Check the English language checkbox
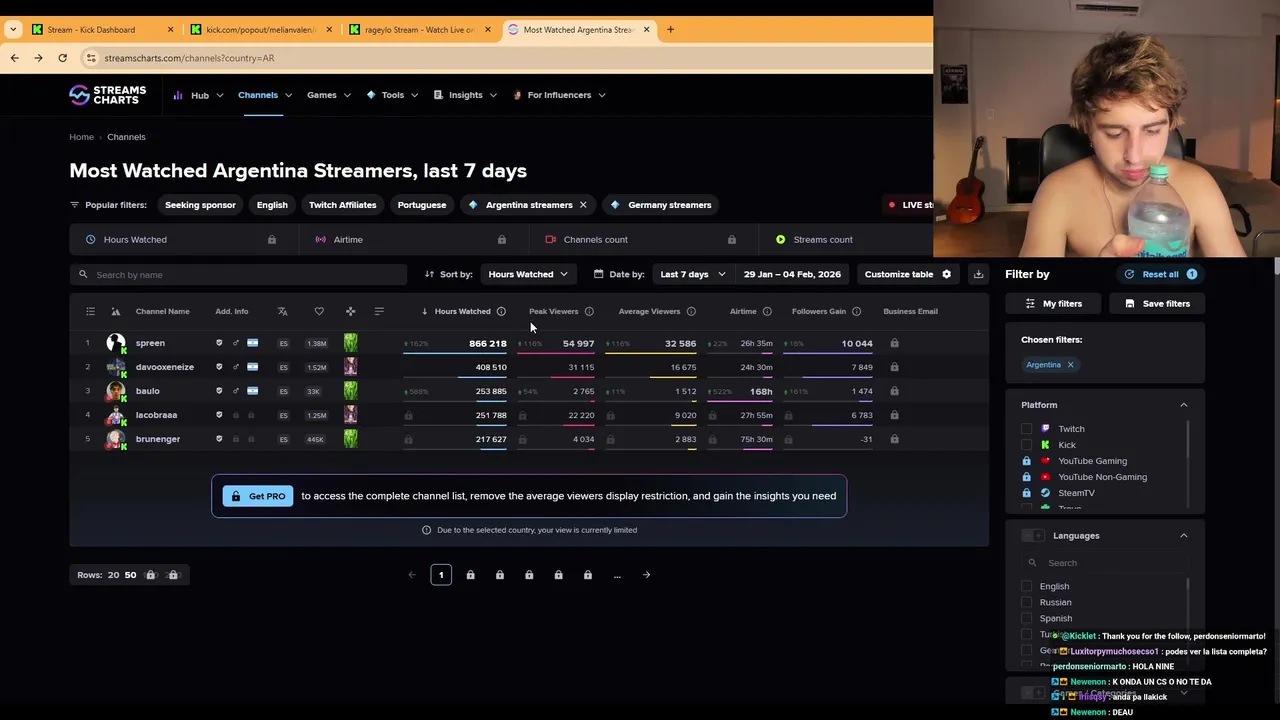This screenshot has height=720, width=1280. [1026, 586]
